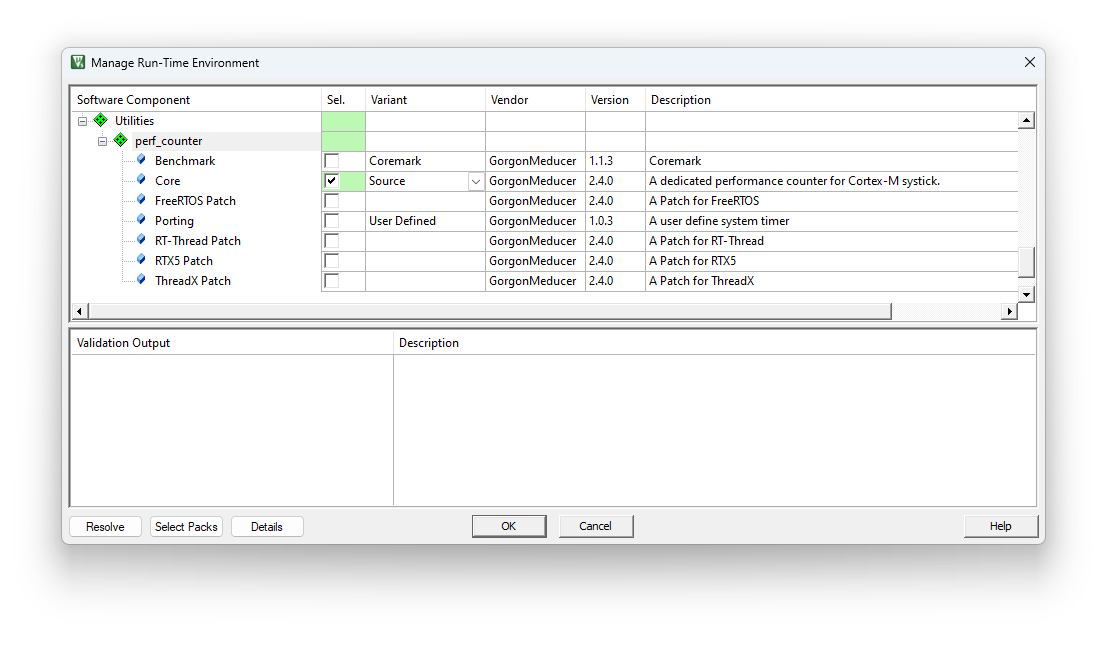Click the Resolve button
1108x645 pixels.
105,526
